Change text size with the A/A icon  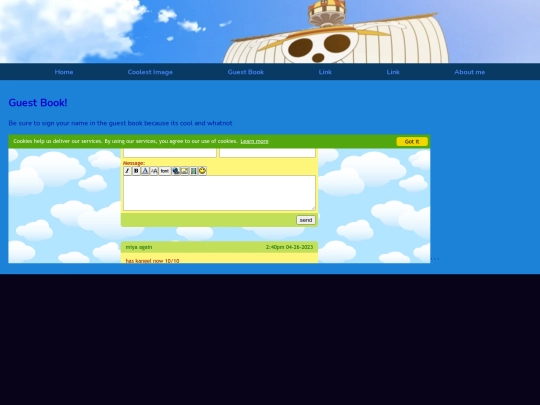(x=154, y=171)
